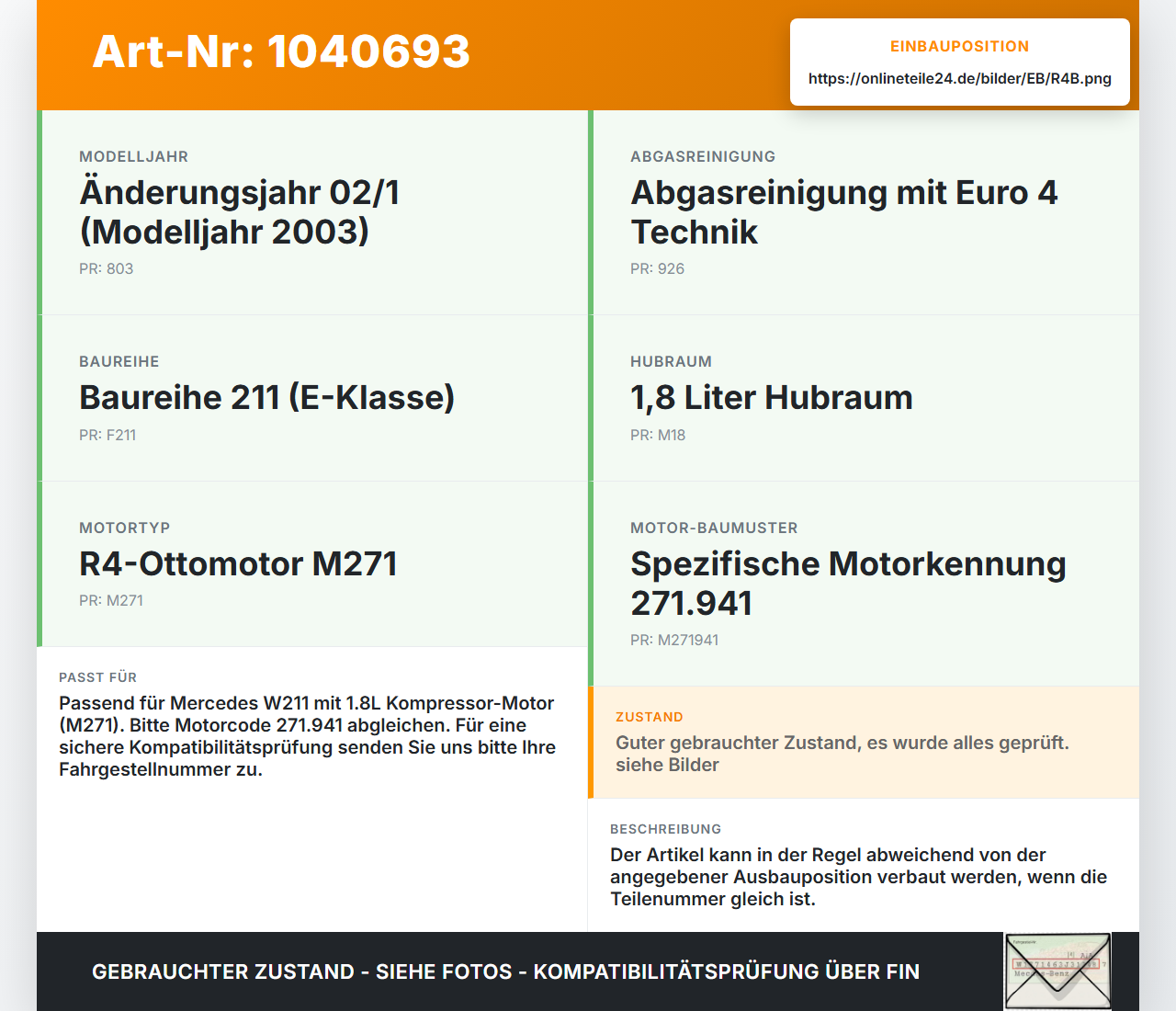Click the GEBRAUCHTER ZUSTAND footer banner text
The height and width of the screenshot is (1011, 1176).
pyautogui.click(x=505, y=971)
